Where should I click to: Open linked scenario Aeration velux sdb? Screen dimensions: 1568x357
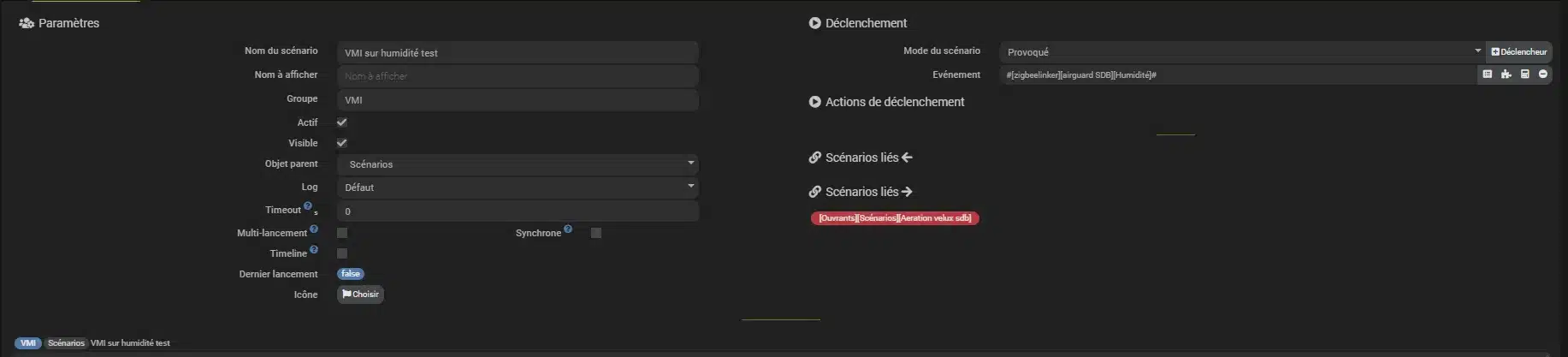coord(894,218)
